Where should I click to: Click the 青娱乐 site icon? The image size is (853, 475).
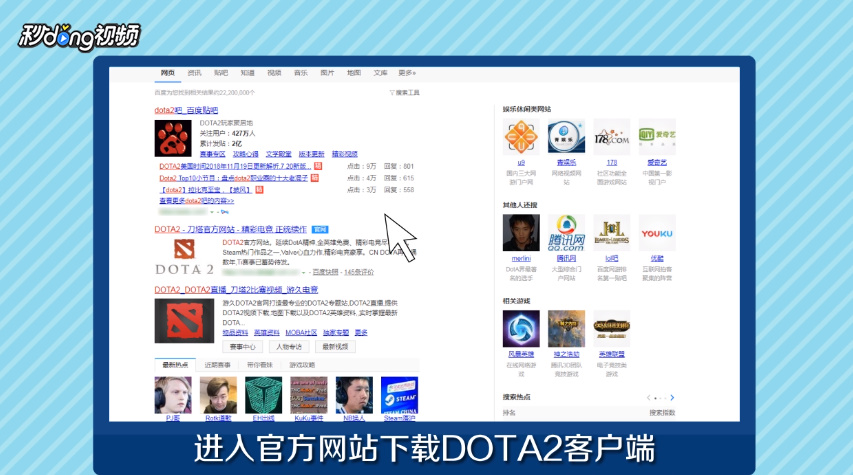click(566, 137)
